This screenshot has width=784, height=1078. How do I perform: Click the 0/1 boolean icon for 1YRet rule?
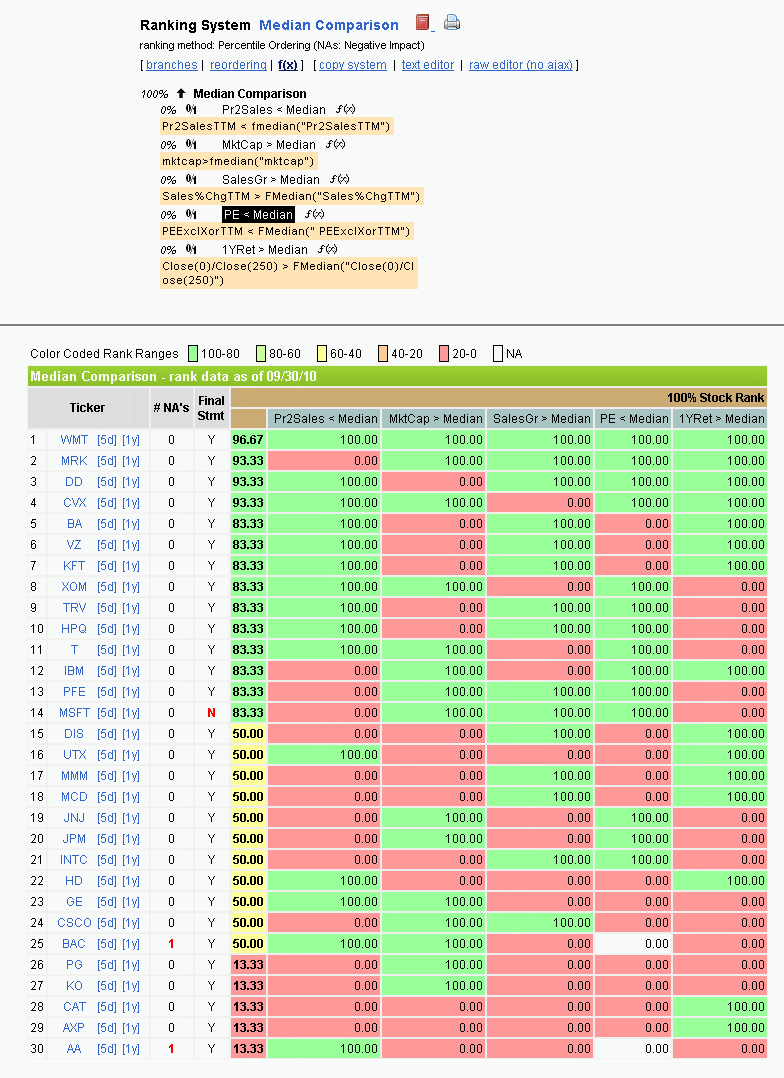[191, 250]
